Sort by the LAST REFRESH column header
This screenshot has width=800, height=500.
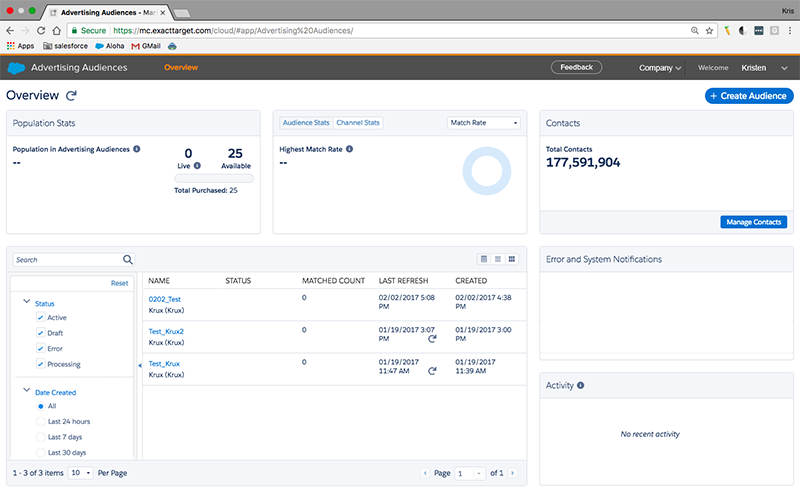point(403,281)
